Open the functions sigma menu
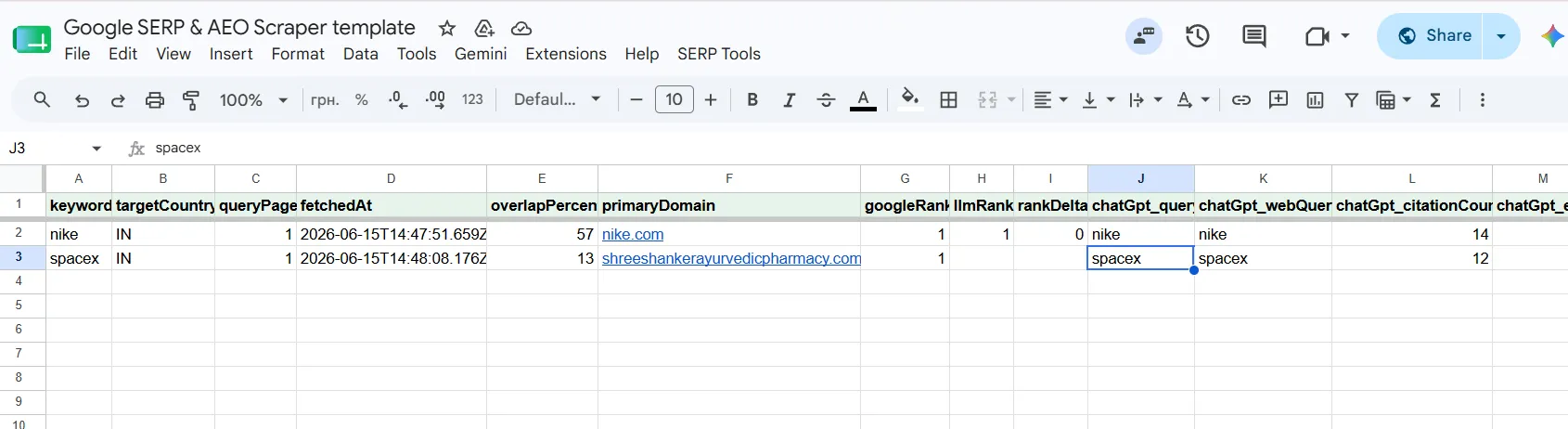This screenshot has width=1568, height=429. point(1435,100)
